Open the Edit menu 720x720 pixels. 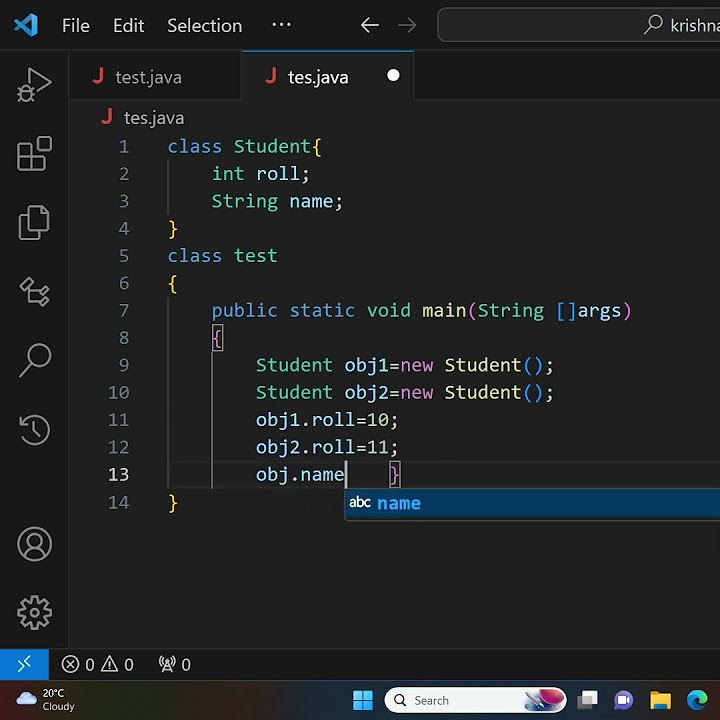[x=129, y=26]
